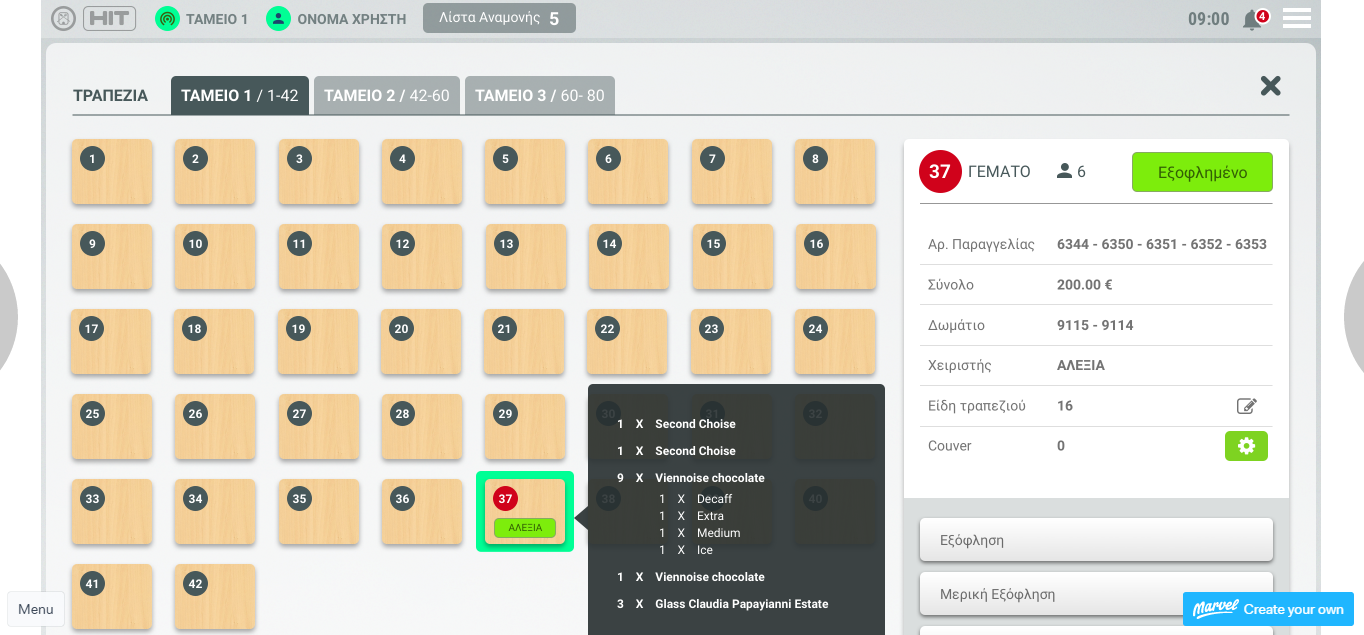Click the green ΤΑΜΕΙΟ 1 signal icon

tap(167, 19)
